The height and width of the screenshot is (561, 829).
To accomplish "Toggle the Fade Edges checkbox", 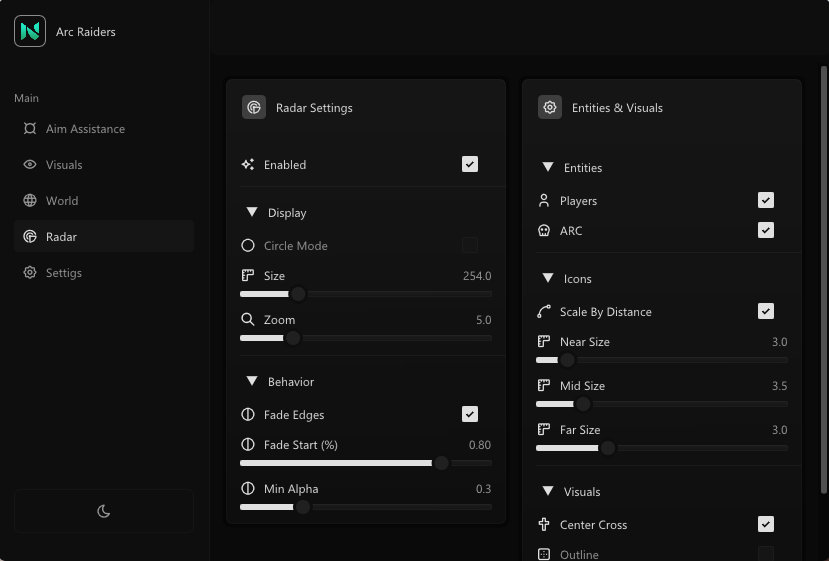I will (x=469, y=414).
